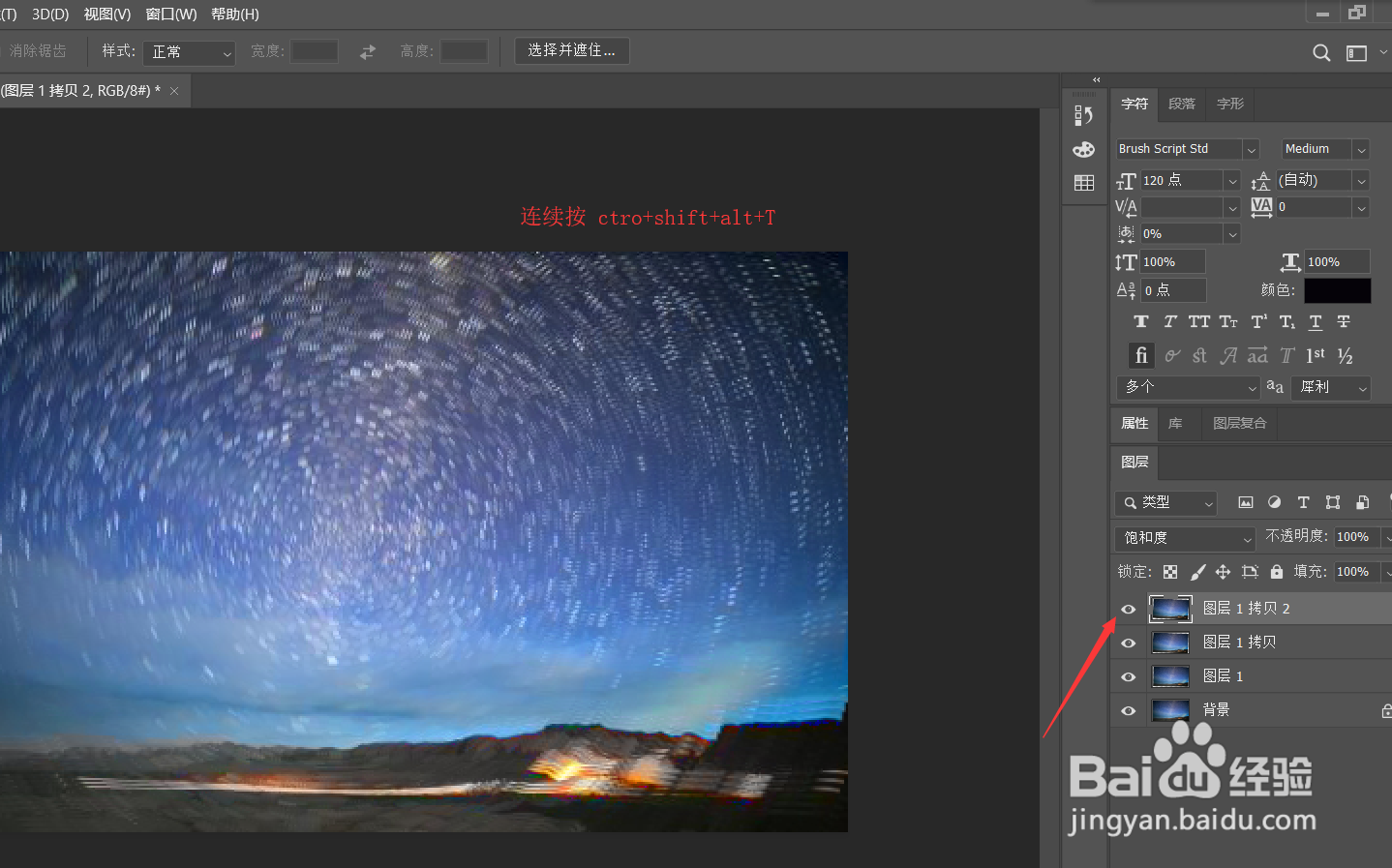The width and height of the screenshot is (1392, 868).
Task: Open the 多个 language dropdown
Action: [x=1189, y=387]
